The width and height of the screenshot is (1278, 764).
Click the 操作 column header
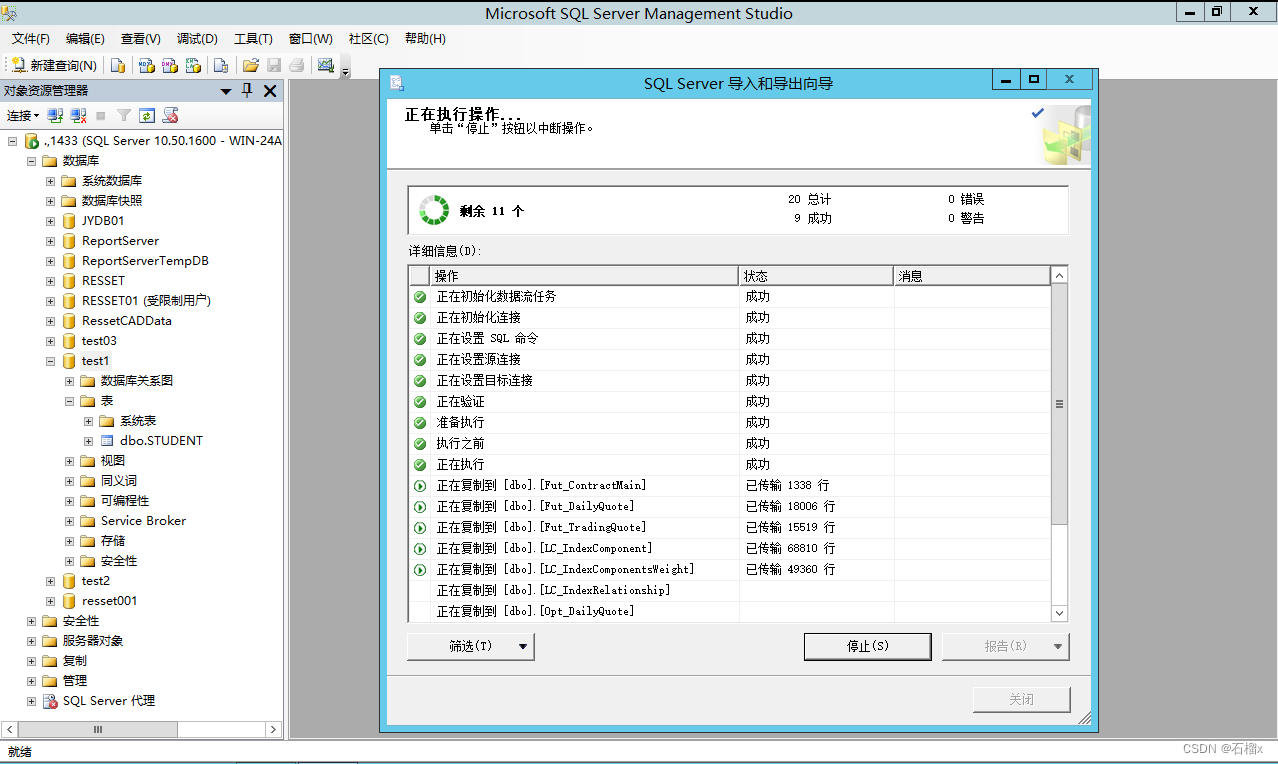tap(585, 276)
